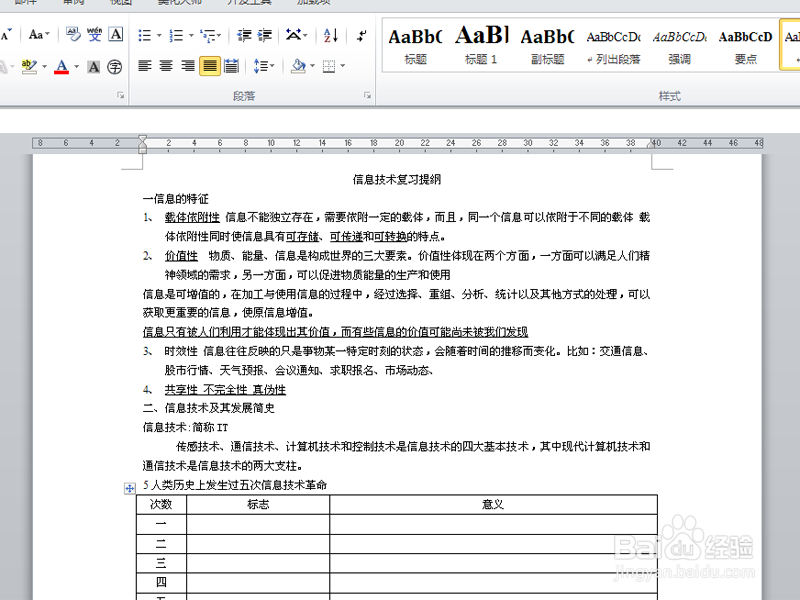Expand the Shading color dropdown arrow
Image resolution: width=800 pixels, height=600 pixels.
click(x=312, y=66)
